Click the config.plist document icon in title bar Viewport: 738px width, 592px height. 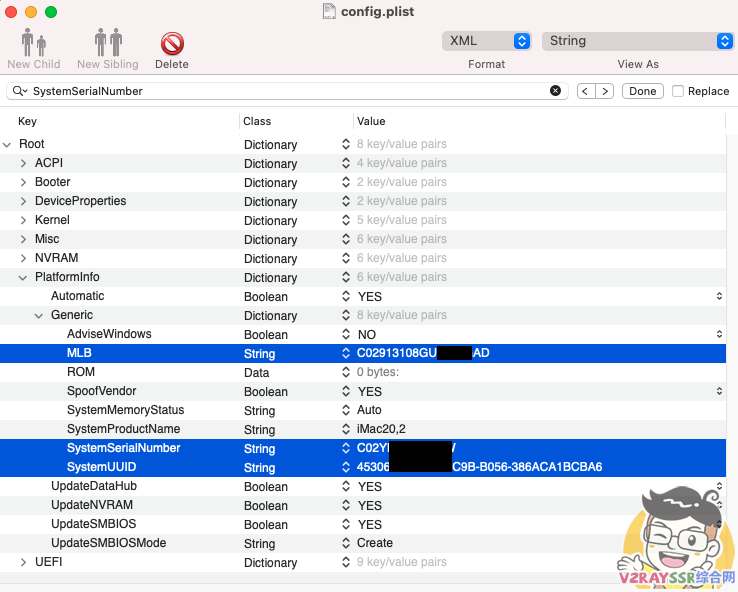coord(329,12)
